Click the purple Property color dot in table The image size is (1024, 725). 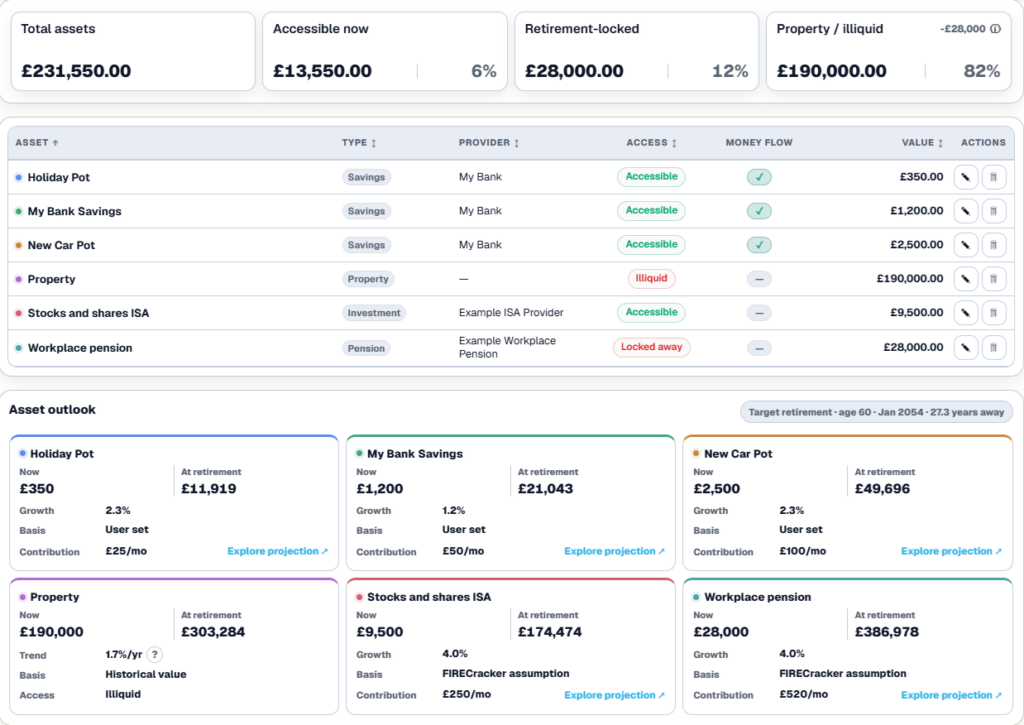pyautogui.click(x=18, y=279)
